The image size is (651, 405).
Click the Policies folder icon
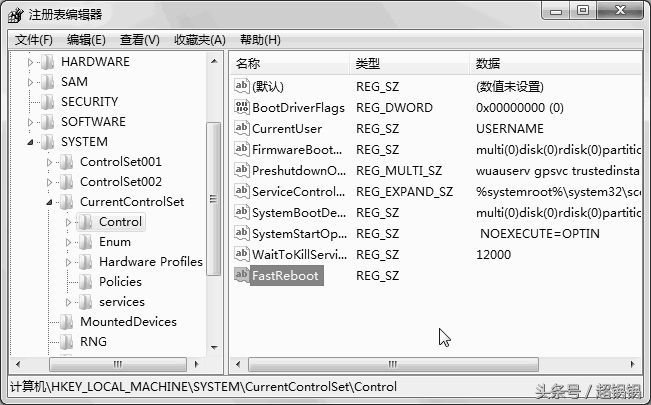click(86, 282)
